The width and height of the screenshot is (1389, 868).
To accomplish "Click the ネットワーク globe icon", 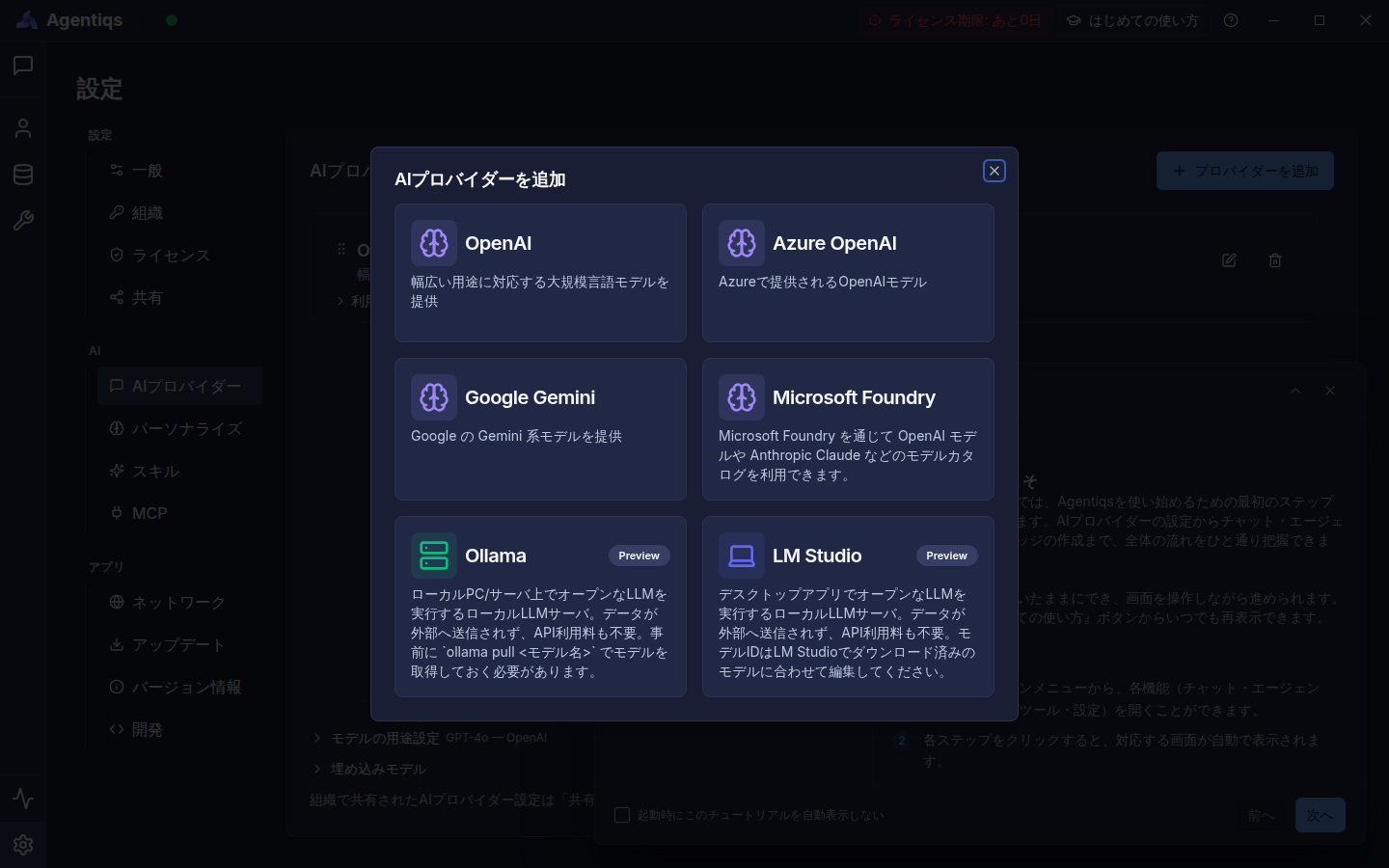I will click(x=117, y=602).
